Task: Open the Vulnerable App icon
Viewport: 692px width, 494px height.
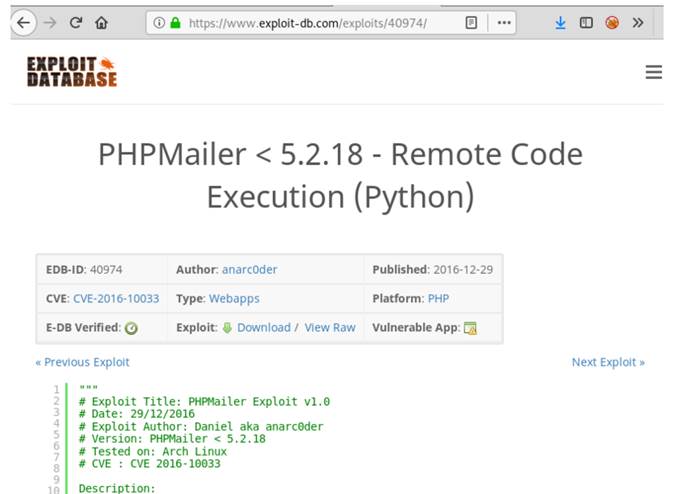Action: [x=470, y=328]
